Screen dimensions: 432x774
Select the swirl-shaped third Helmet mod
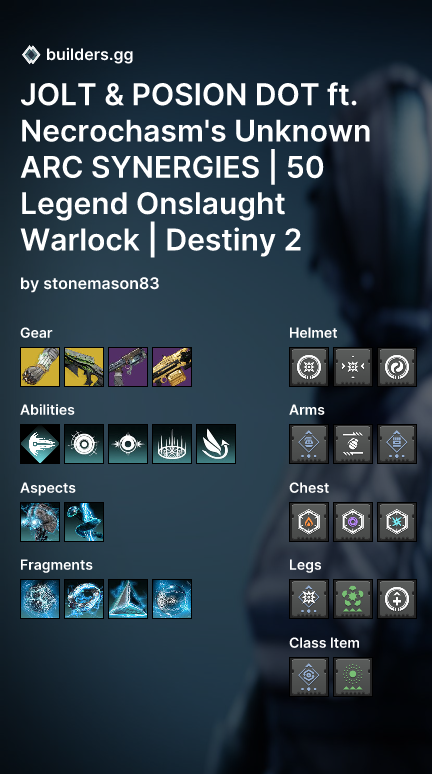pos(397,367)
